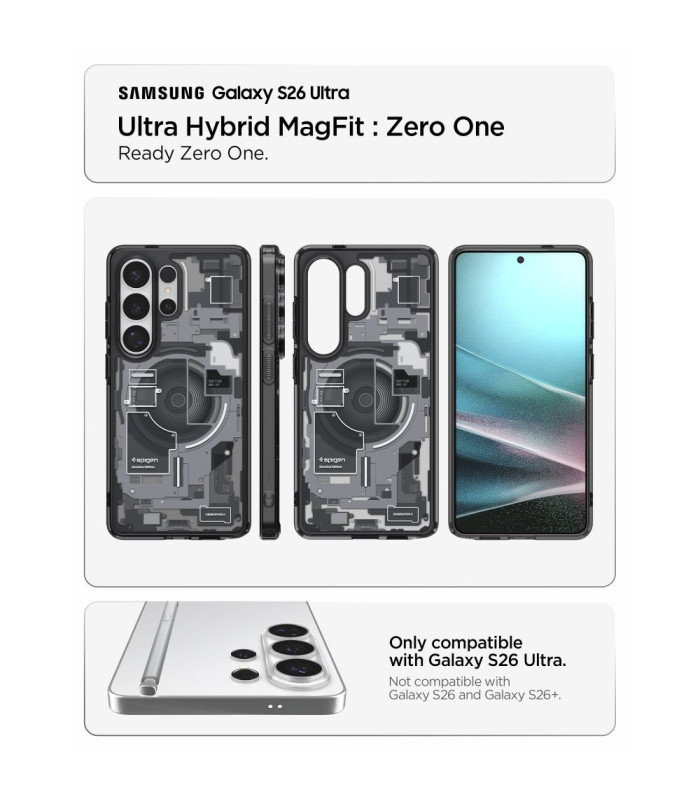
Task: Select Only compatible with Galaxy S26 Ultra text
Action: [x=478, y=651]
